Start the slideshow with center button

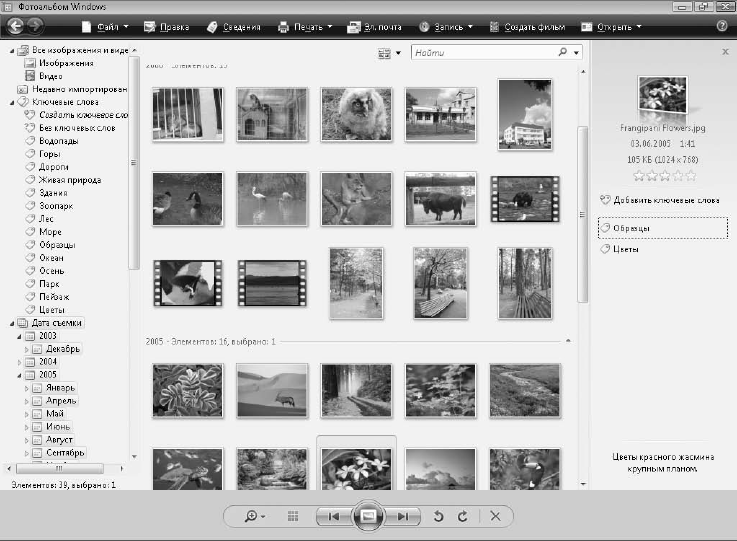(x=368, y=516)
